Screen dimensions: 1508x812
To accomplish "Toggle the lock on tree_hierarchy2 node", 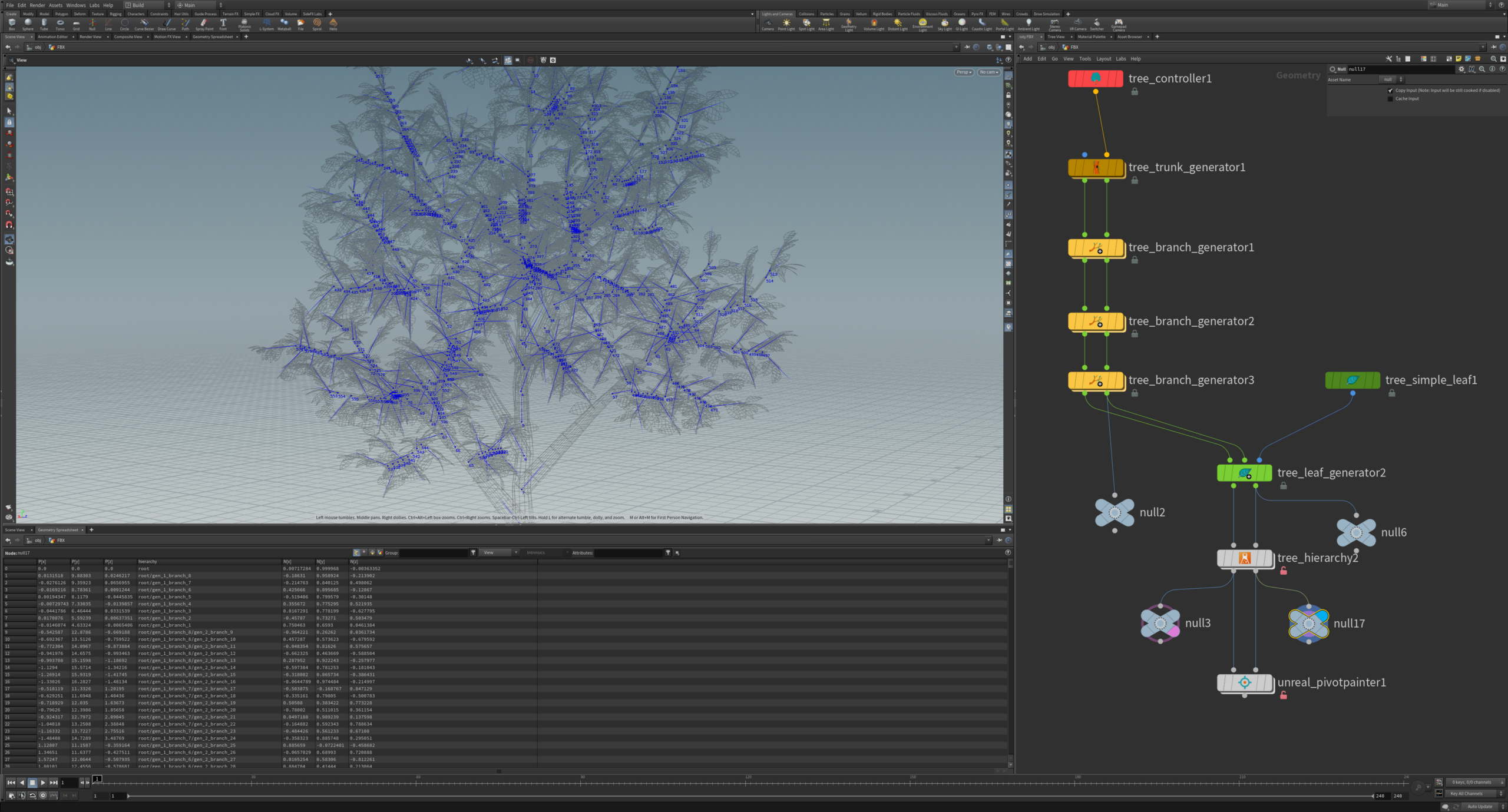I will coord(1284,571).
